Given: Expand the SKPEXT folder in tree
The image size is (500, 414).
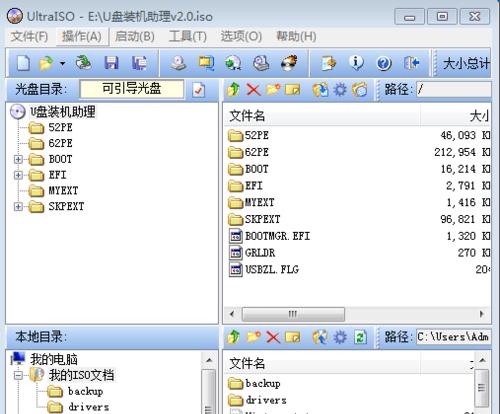Looking at the screenshot, I should pyautogui.click(x=18, y=207).
